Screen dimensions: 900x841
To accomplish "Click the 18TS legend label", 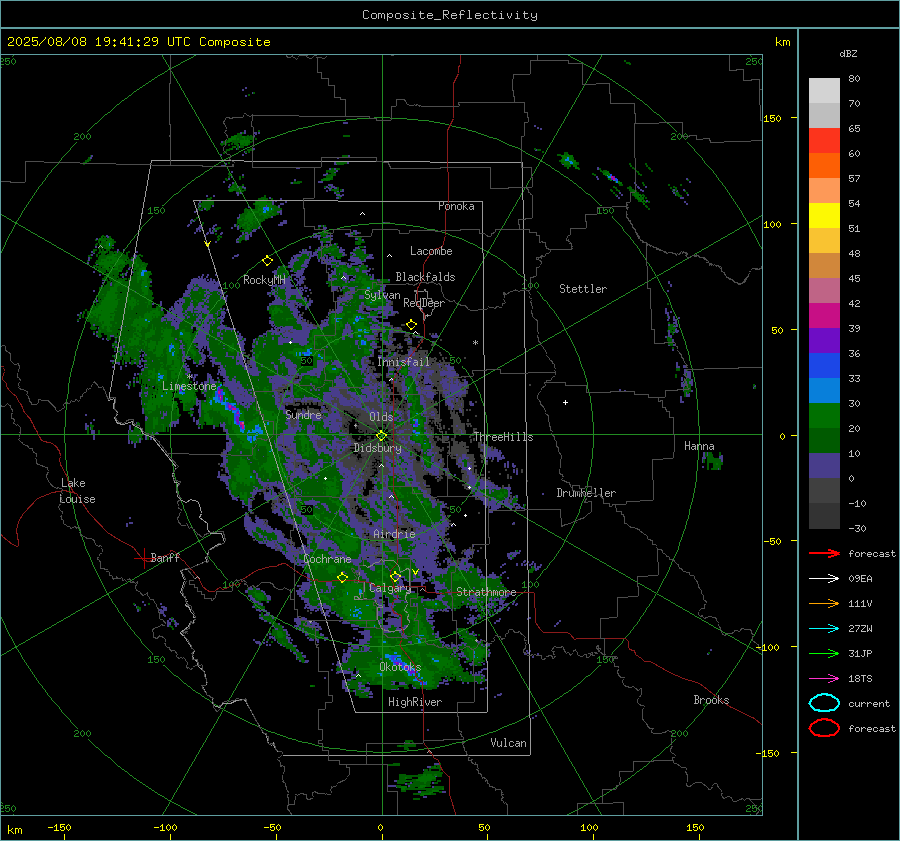I will (860, 679).
